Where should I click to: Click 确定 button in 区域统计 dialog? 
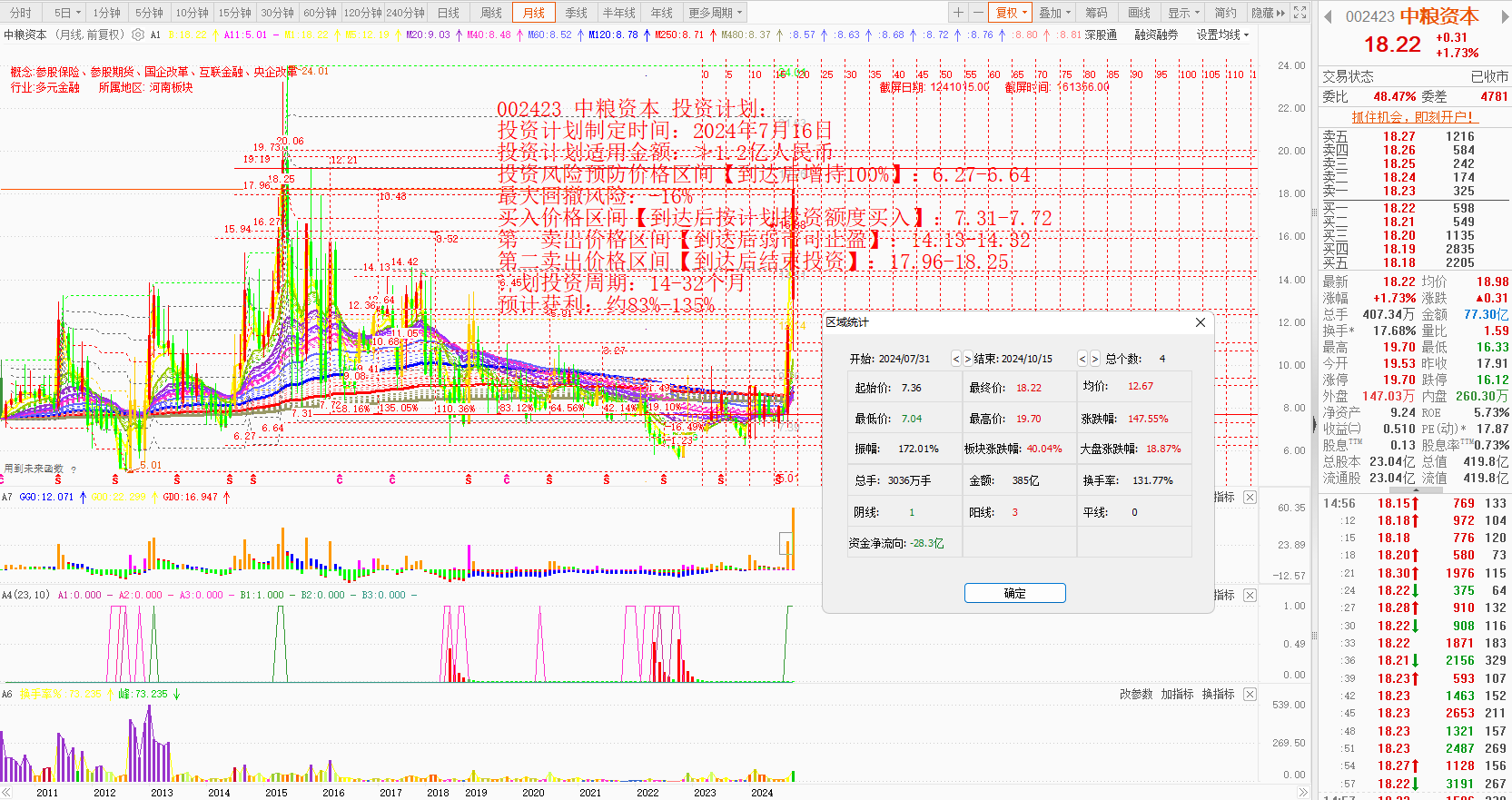[1014, 593]
